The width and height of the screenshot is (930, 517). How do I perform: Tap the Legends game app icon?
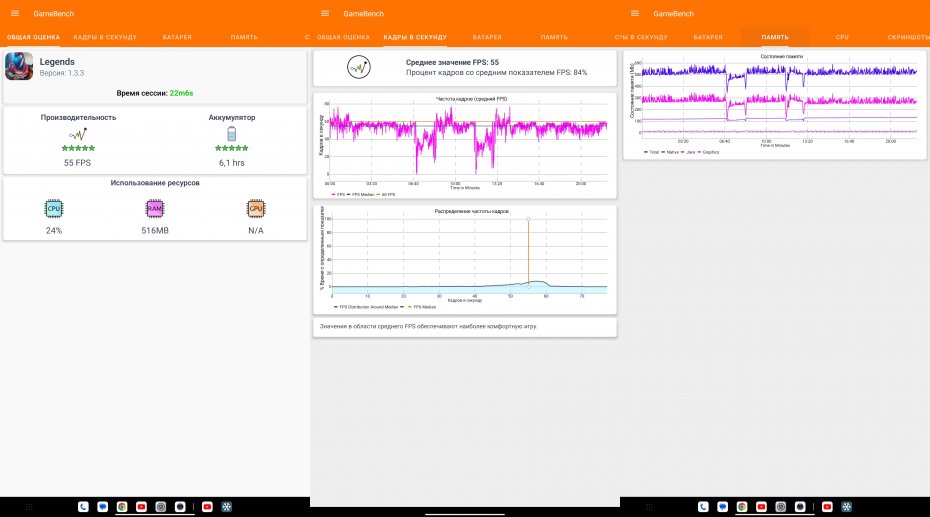pyautogui.click(x=19, y=66)
